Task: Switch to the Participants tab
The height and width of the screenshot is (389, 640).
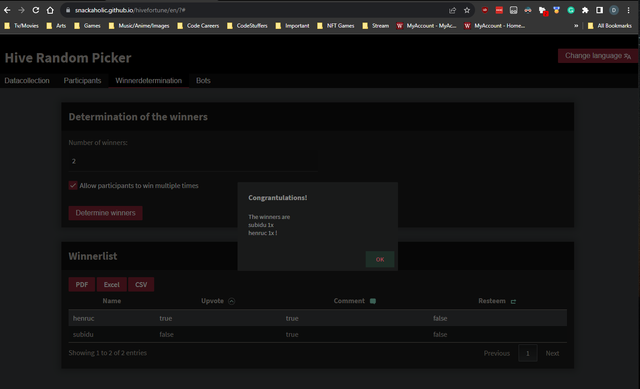Action: point(82,80)
